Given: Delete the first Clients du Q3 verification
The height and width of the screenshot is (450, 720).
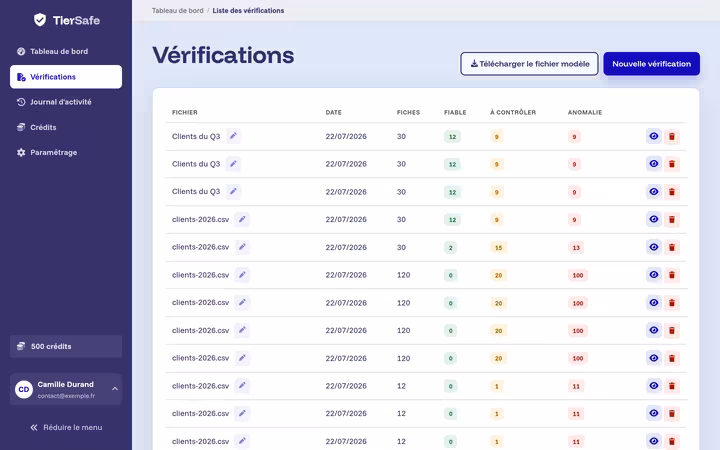Looking at the screenshot, I should coord(672,136).
